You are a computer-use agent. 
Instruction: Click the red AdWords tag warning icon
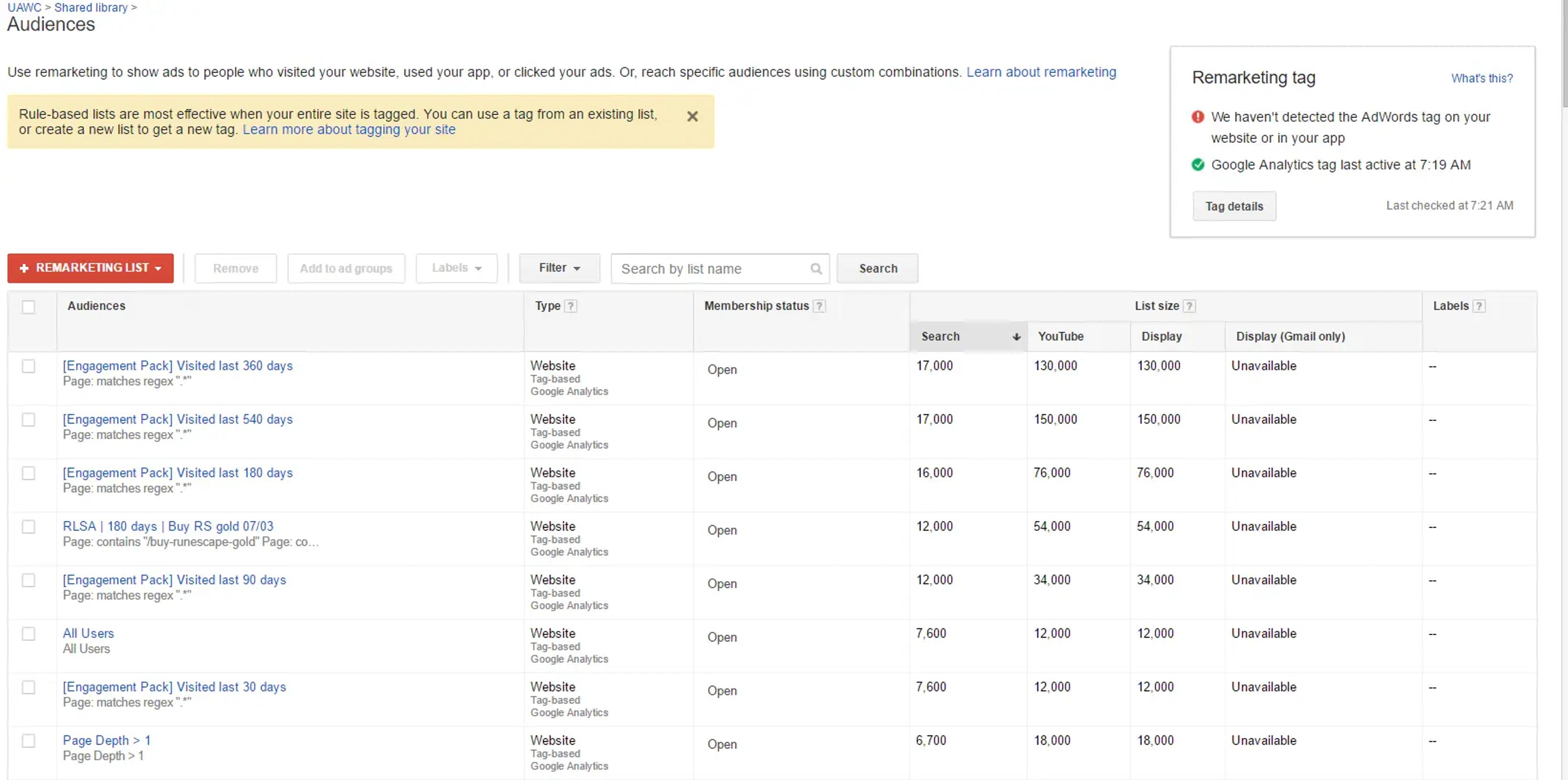click(1197, 116)
